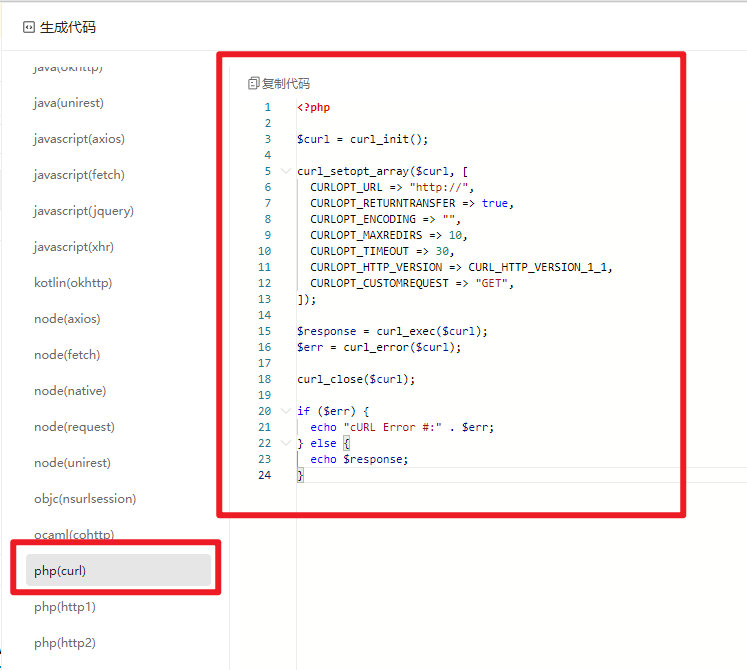Select objc(nsurlsession) in the list
Image resolution: width=747 pixels, height=670 pixels.
point(85,499)
